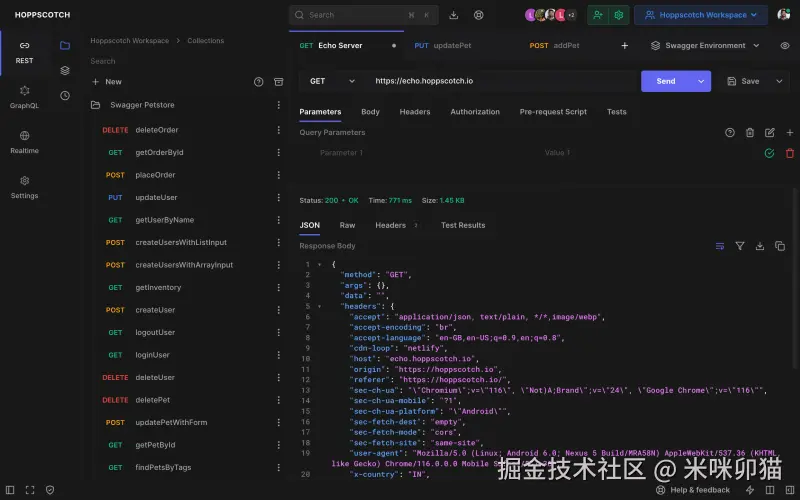This screenshot has width=800, height=500.
Task: Download the response body
Action: coord(759,246)
